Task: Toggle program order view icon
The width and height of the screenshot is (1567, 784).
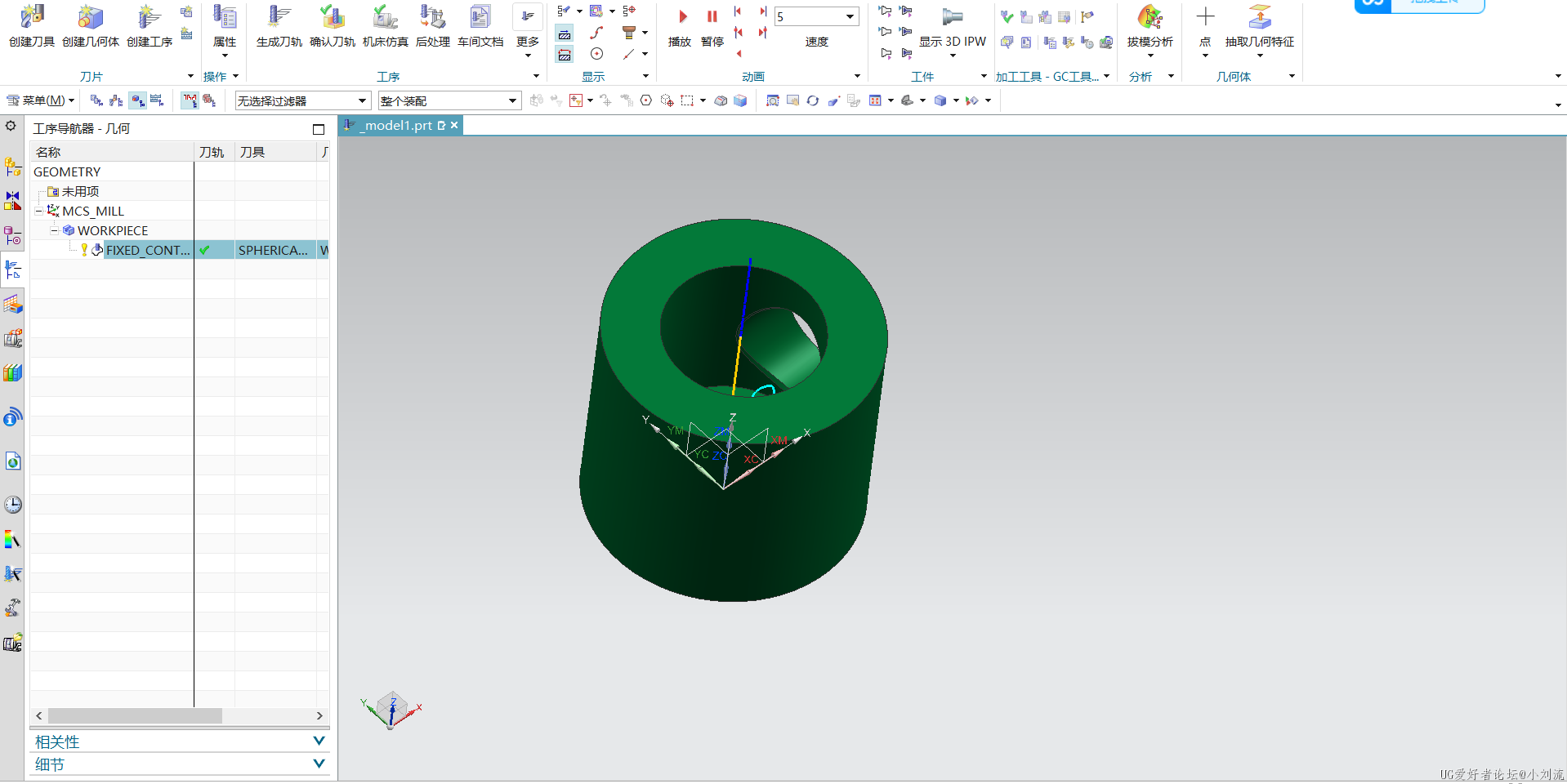Action: 96,100
